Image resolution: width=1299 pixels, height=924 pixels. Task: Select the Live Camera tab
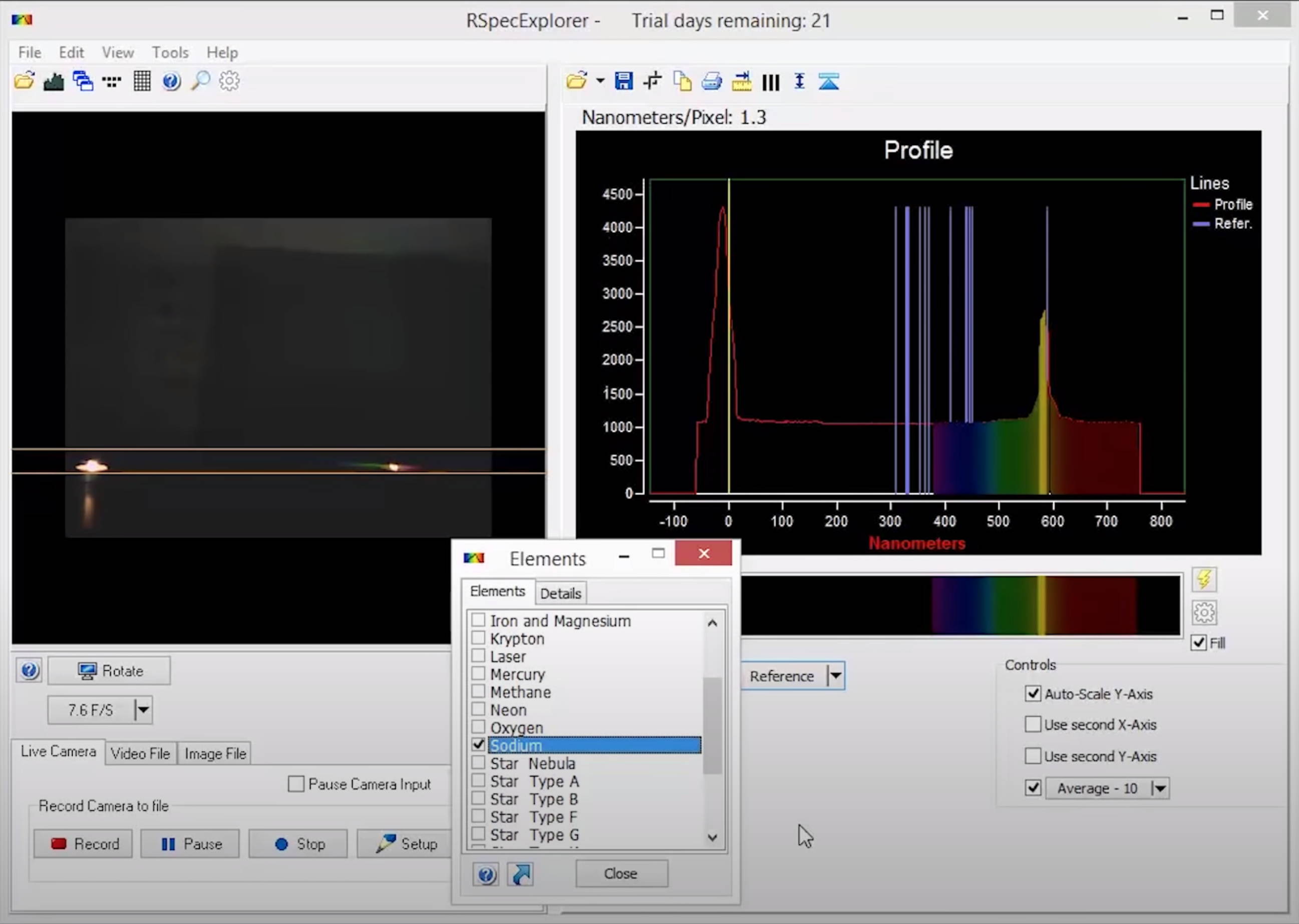tap(58, 751)
